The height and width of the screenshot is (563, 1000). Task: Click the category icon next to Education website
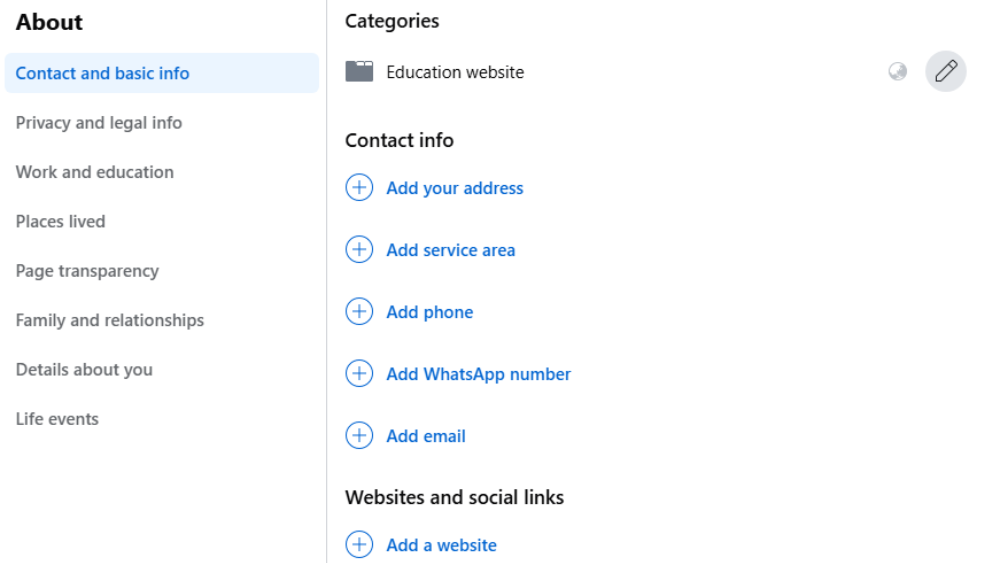click(359, 71)
